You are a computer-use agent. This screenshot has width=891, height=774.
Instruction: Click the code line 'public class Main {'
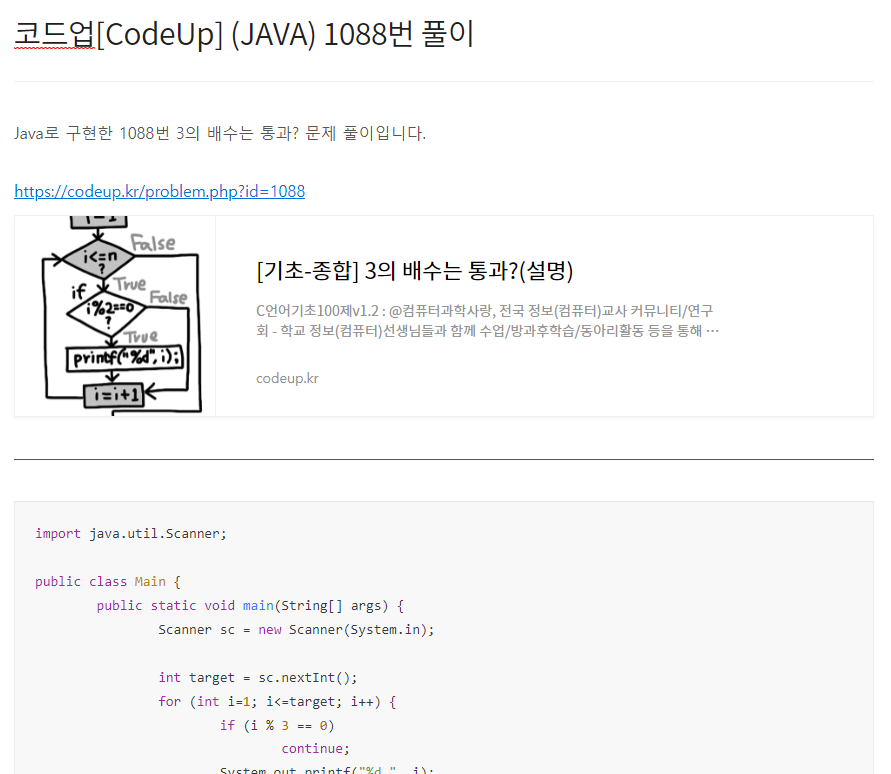coord(108,582)
